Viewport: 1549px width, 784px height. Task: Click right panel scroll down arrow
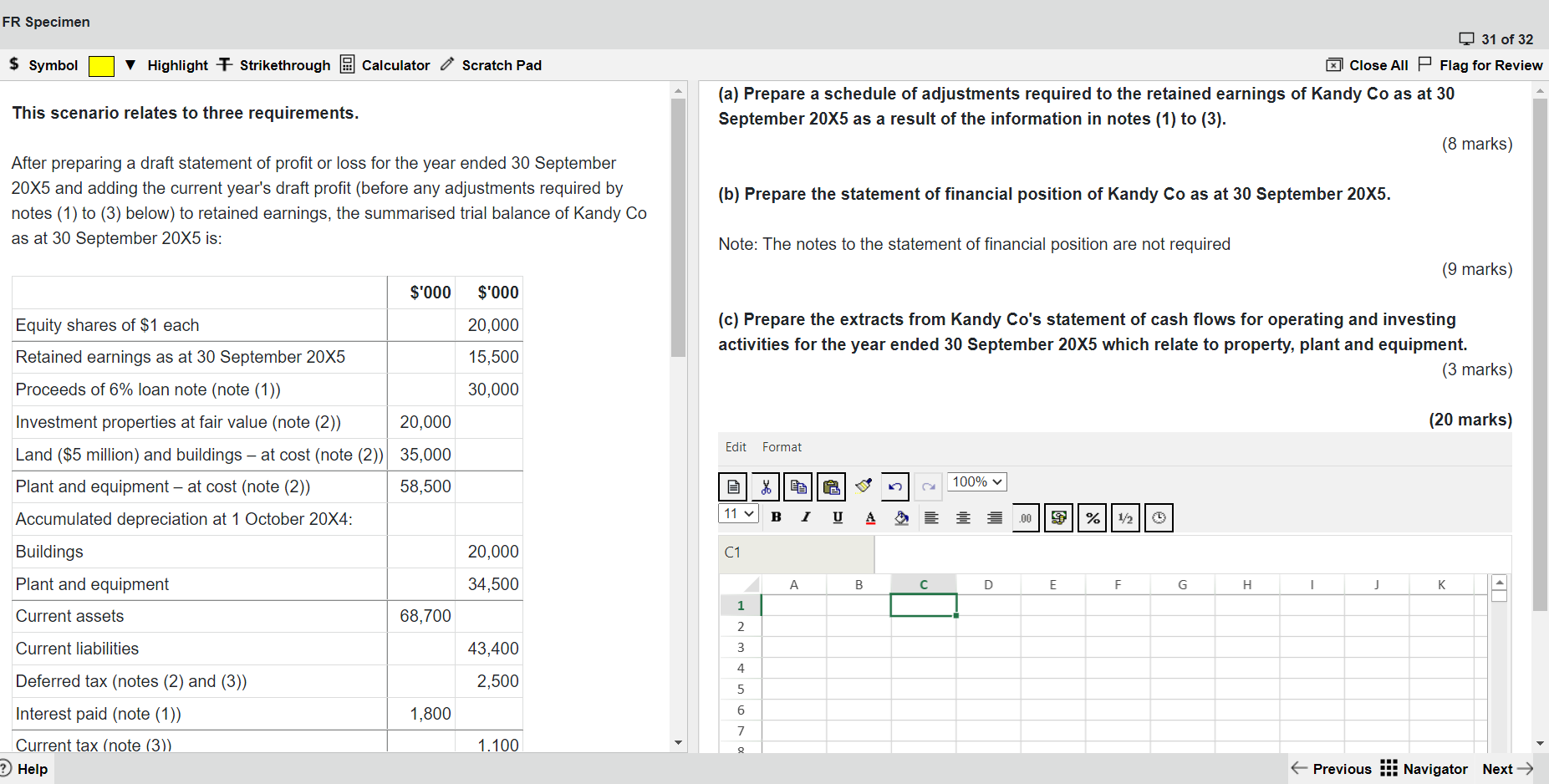click(1540, 743)
